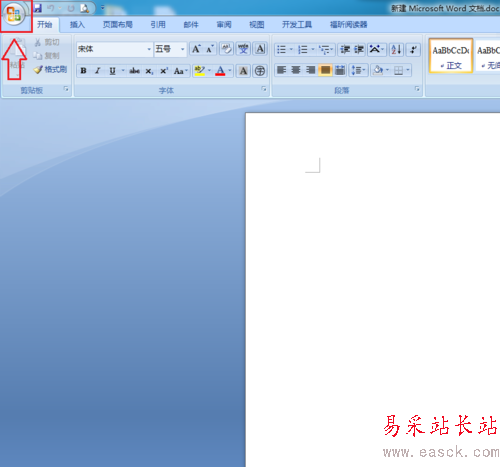500x467 pixels.
Task: Apply paragraph shading with paint bucket
Action: pyautogui.click(x=378, y=70)
